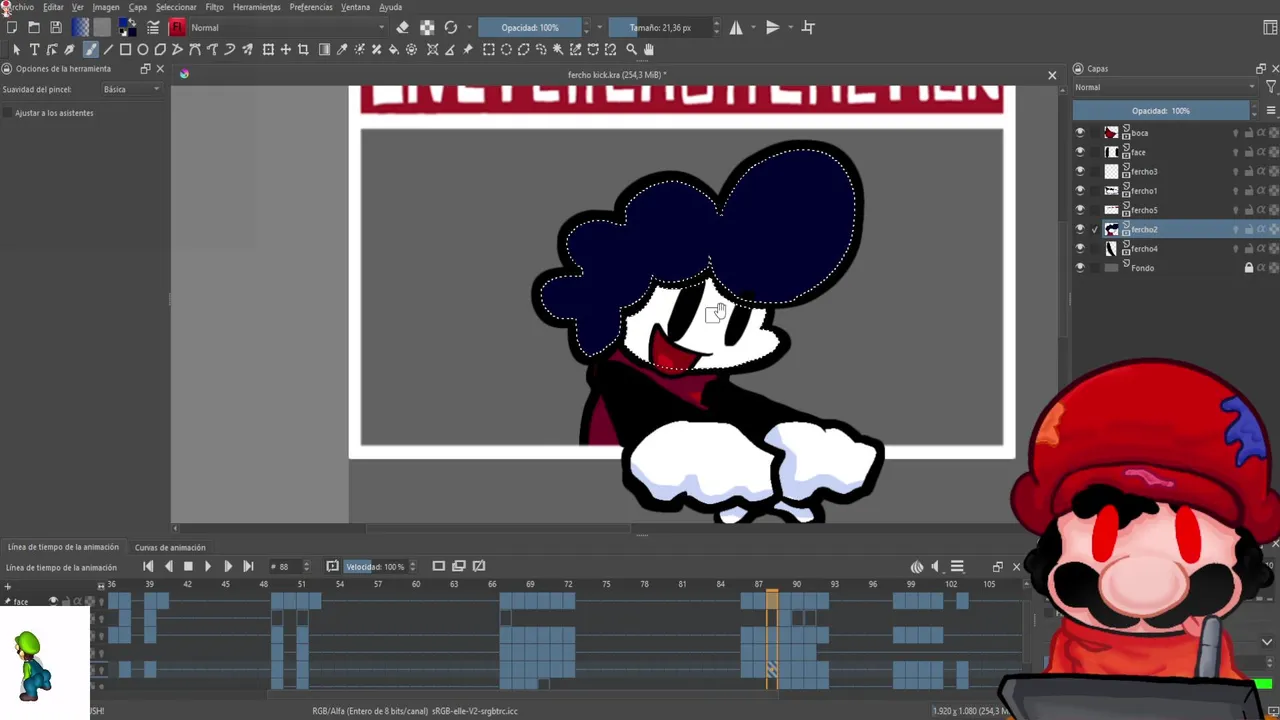Open the wrap-around mode arrow button
The height and width of the screenshot is (720, 1280).
point(808,27)
